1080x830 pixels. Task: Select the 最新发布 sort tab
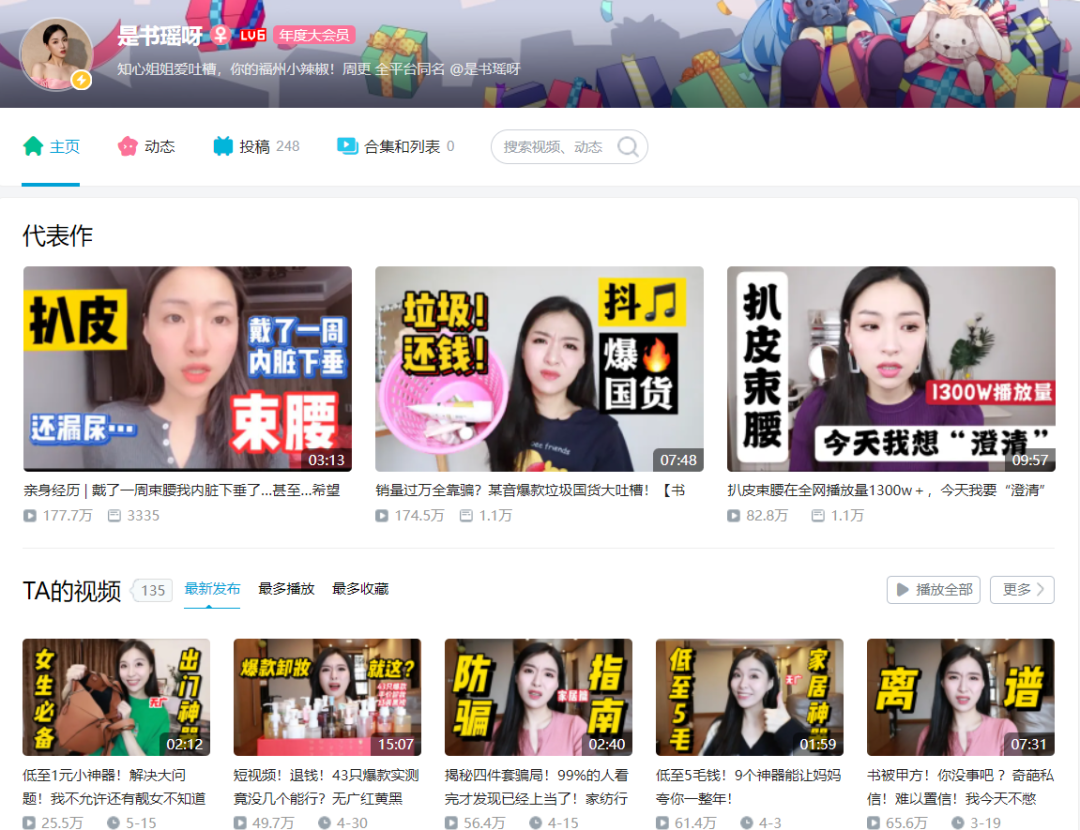(212, 589)
